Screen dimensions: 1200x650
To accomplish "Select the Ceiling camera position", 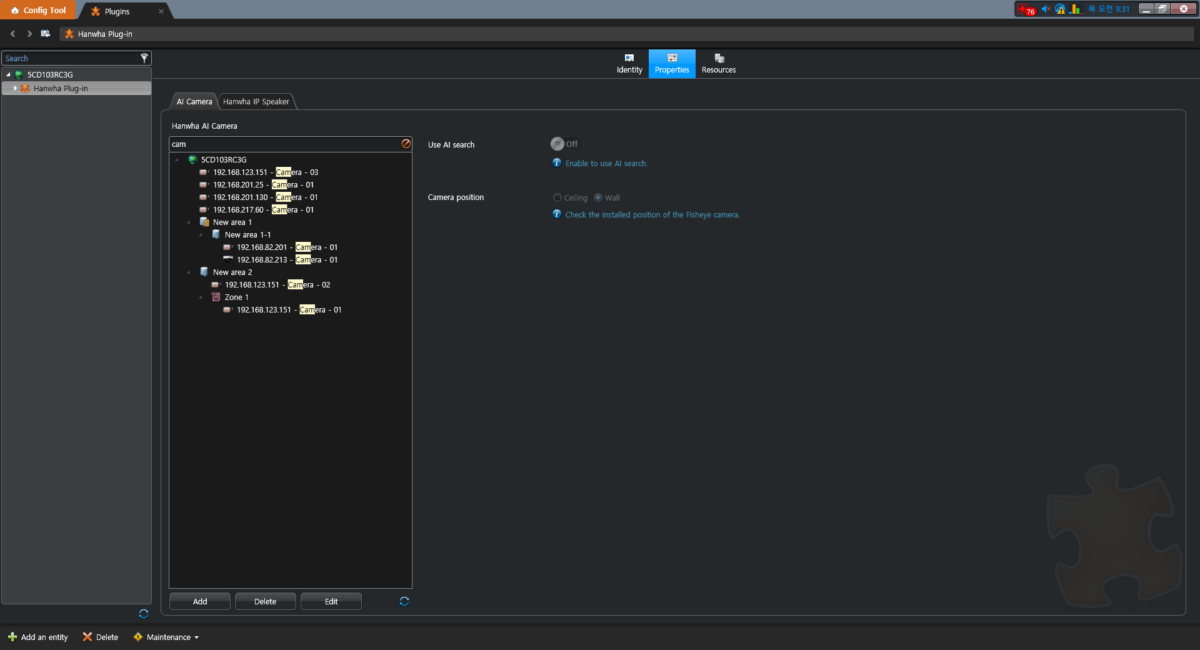I will [570, 197].
